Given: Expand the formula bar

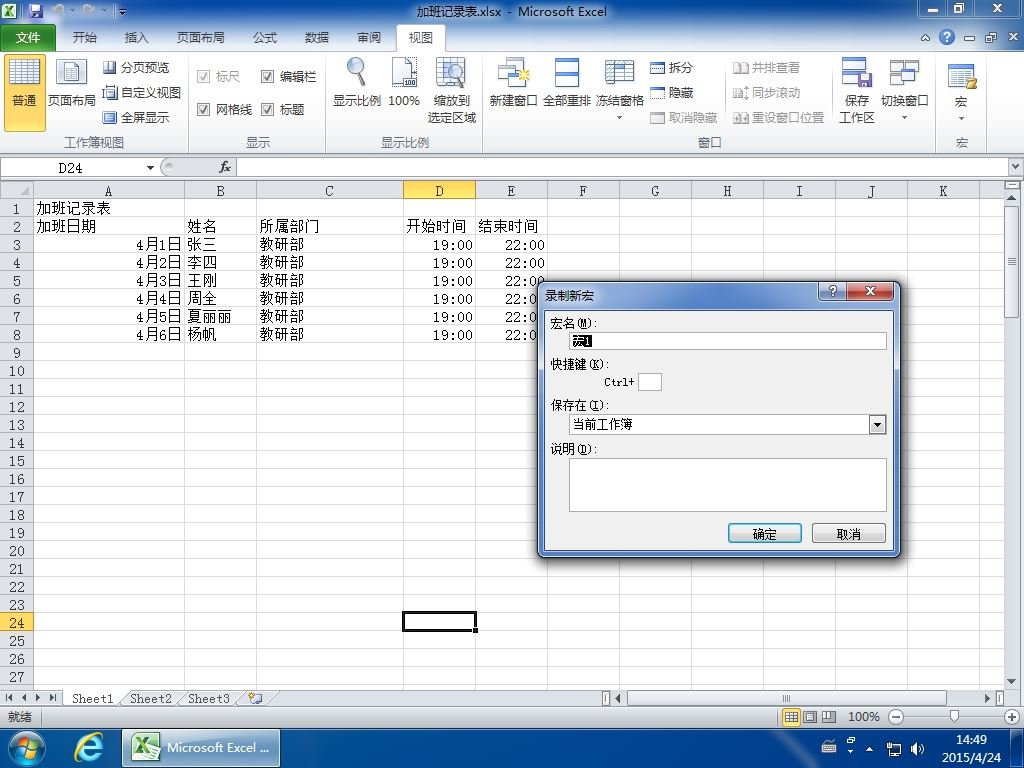Looking at the screenshot, I should 1016,167.
